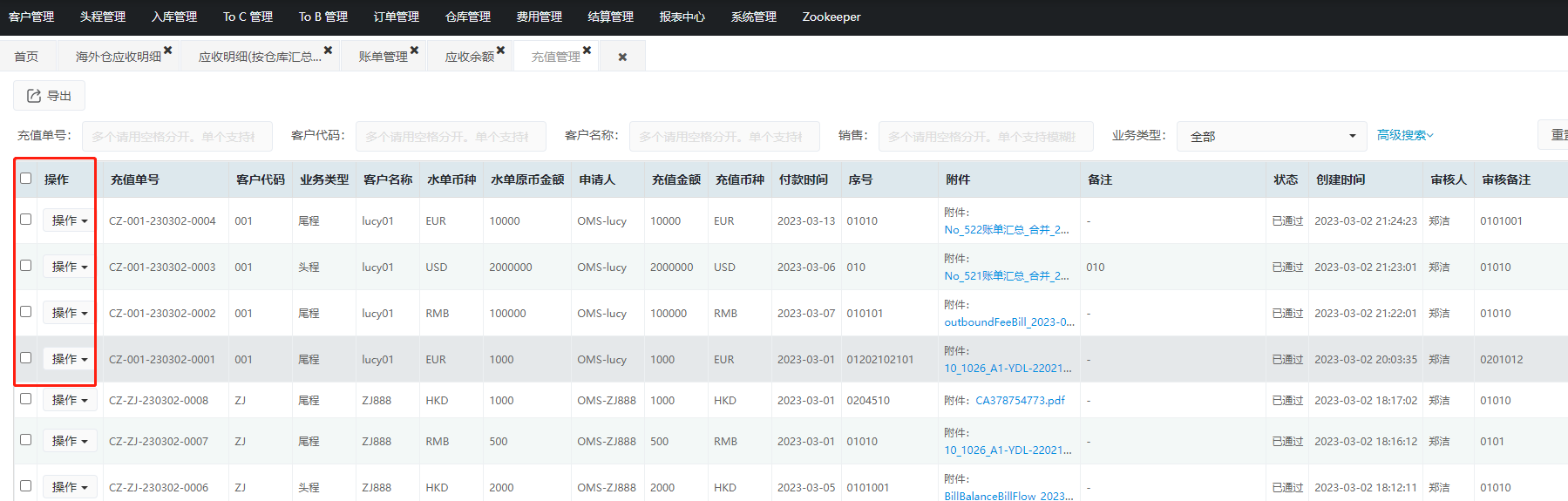Toggle the select-all checkbox in table header
Viewport: 1568px width, 501px height.
click(x=26, y=178)
